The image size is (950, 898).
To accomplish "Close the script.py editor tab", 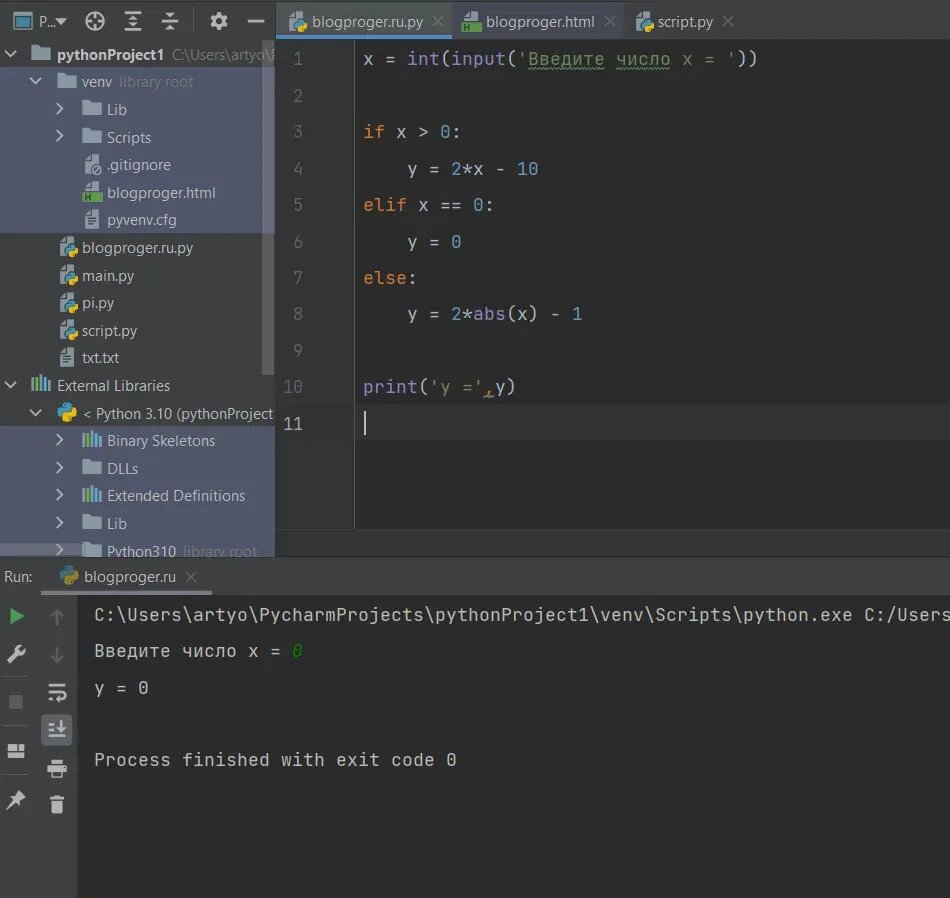I will point(728,22).
